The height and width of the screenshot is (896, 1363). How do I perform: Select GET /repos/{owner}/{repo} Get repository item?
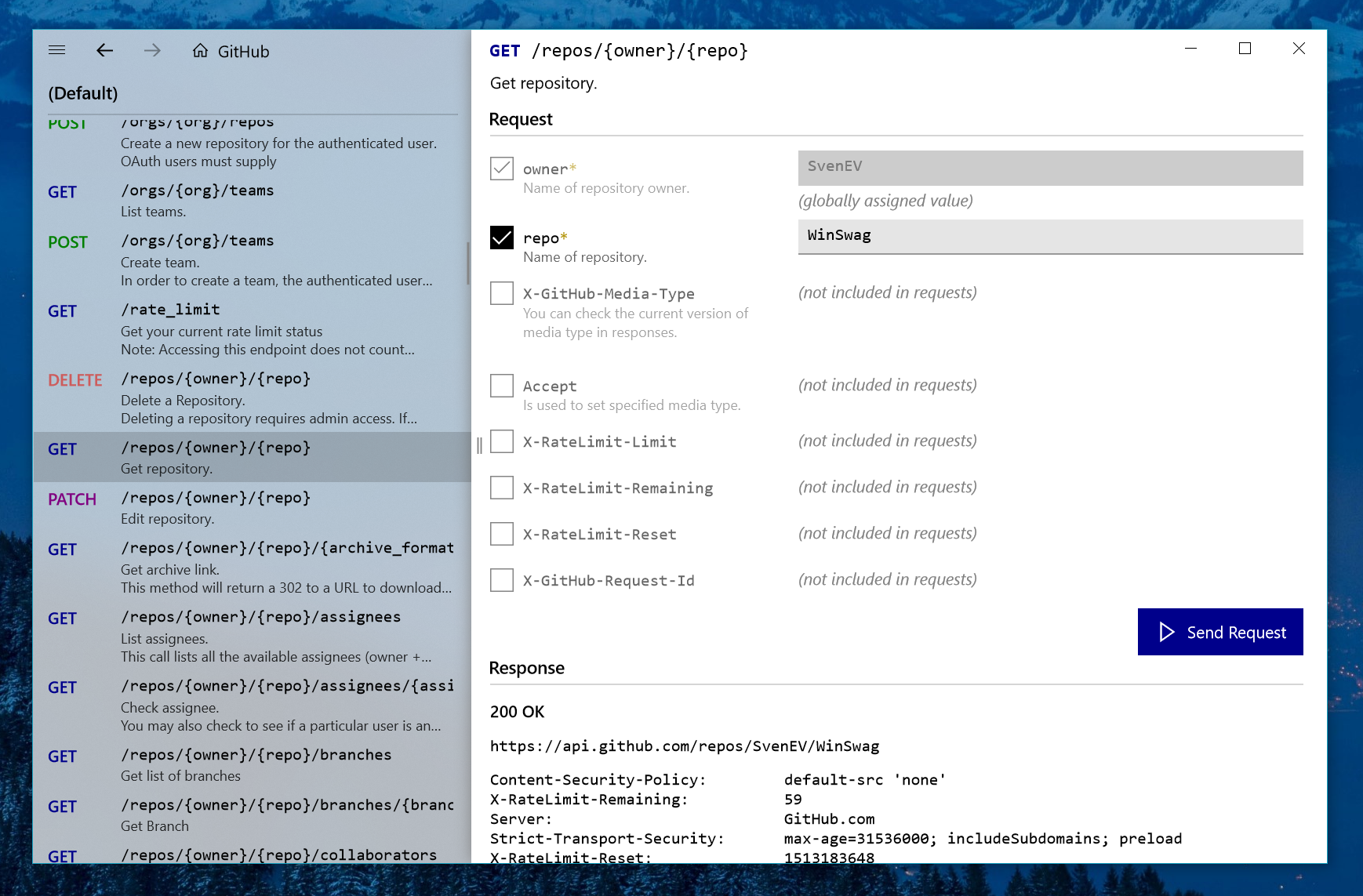pos(251,457)
